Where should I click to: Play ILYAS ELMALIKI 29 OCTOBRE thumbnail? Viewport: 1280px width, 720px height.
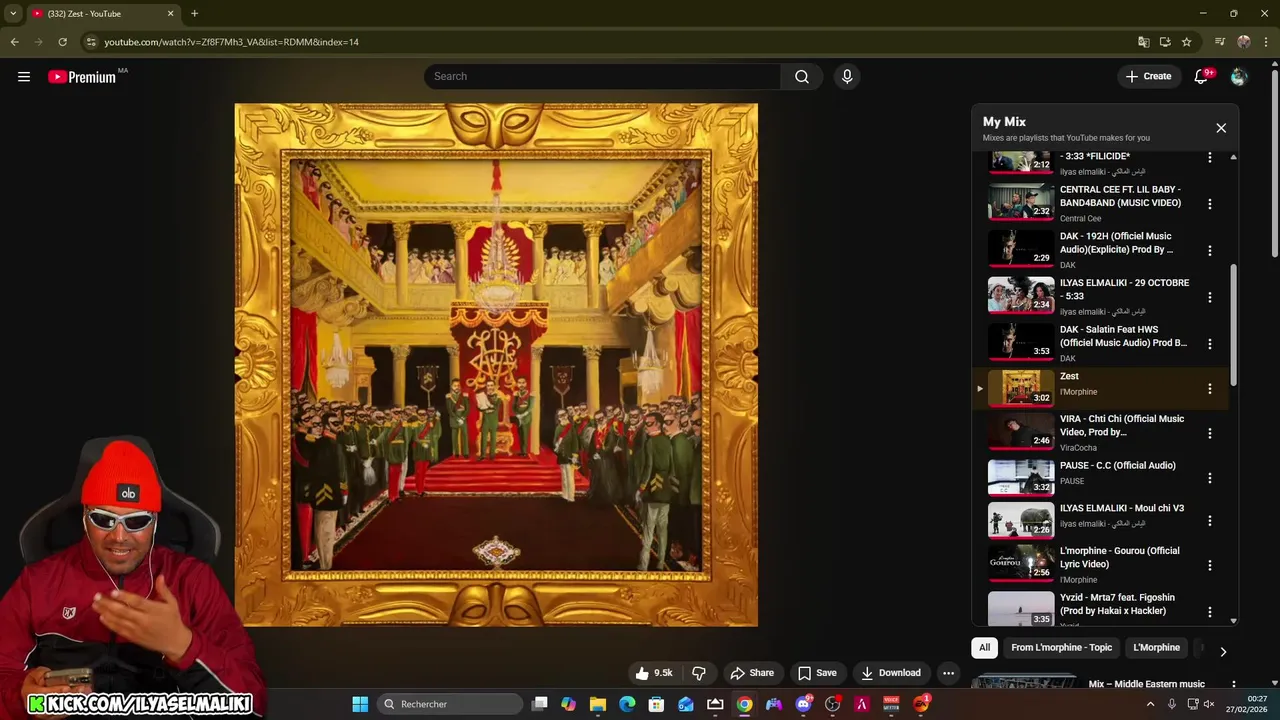coord(1021,296)
